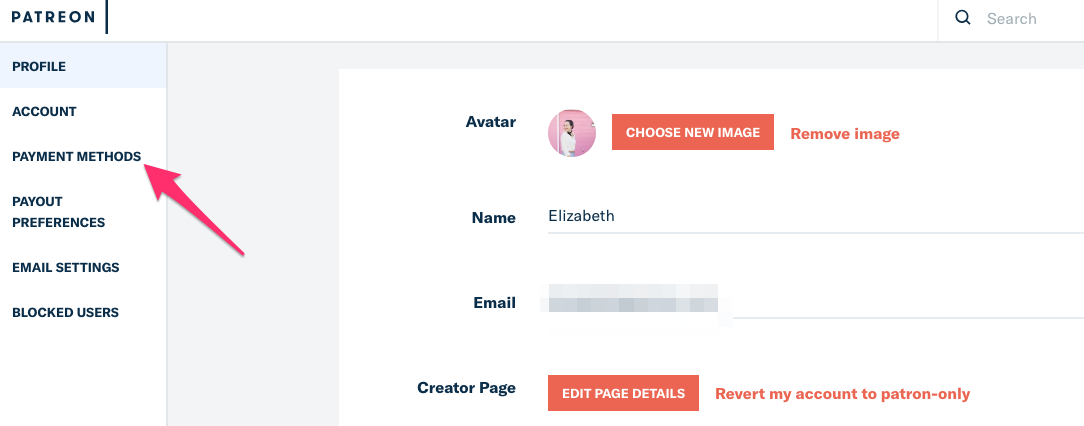Click the Patreon logo
Viewport: 1084px width, 426px height.
54,18
